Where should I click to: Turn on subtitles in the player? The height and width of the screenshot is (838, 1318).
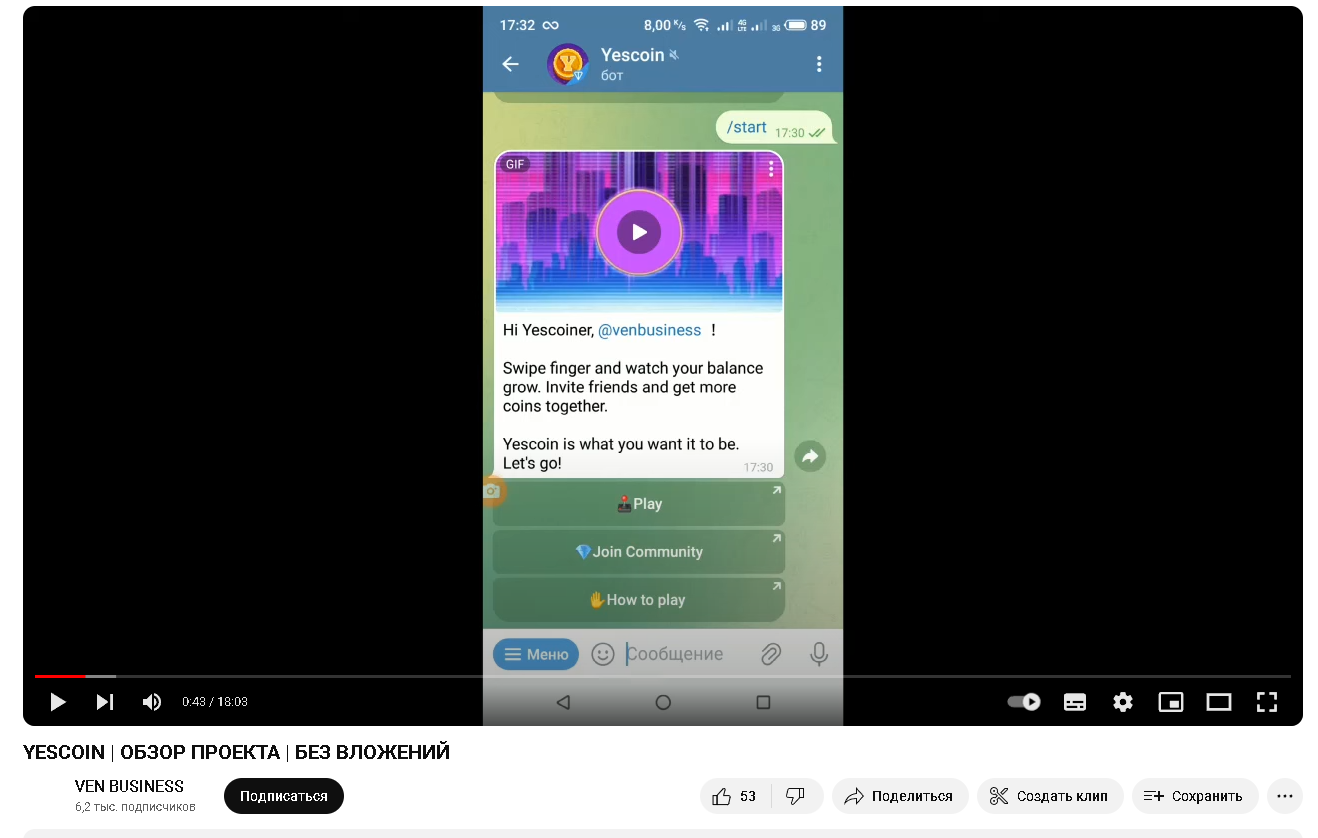tap(1075, 702)
